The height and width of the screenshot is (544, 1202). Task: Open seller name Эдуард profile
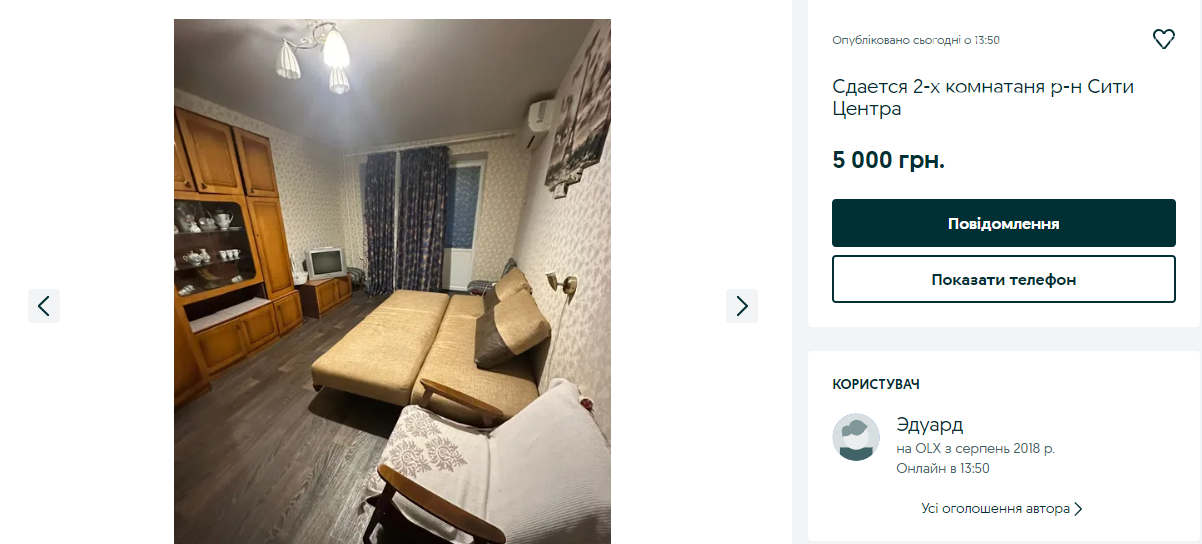(930, 425)
